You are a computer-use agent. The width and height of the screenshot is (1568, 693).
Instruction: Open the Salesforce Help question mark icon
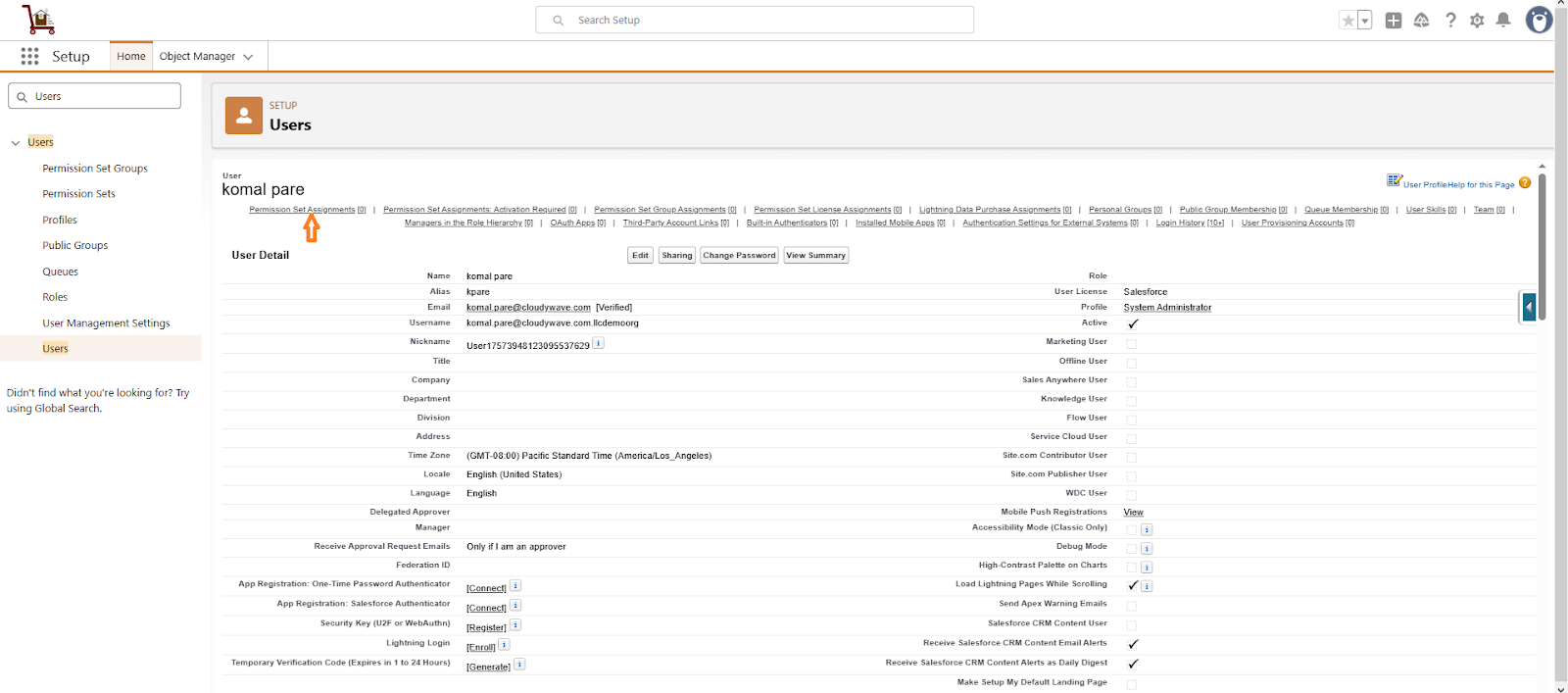[x=1450, y=21]
